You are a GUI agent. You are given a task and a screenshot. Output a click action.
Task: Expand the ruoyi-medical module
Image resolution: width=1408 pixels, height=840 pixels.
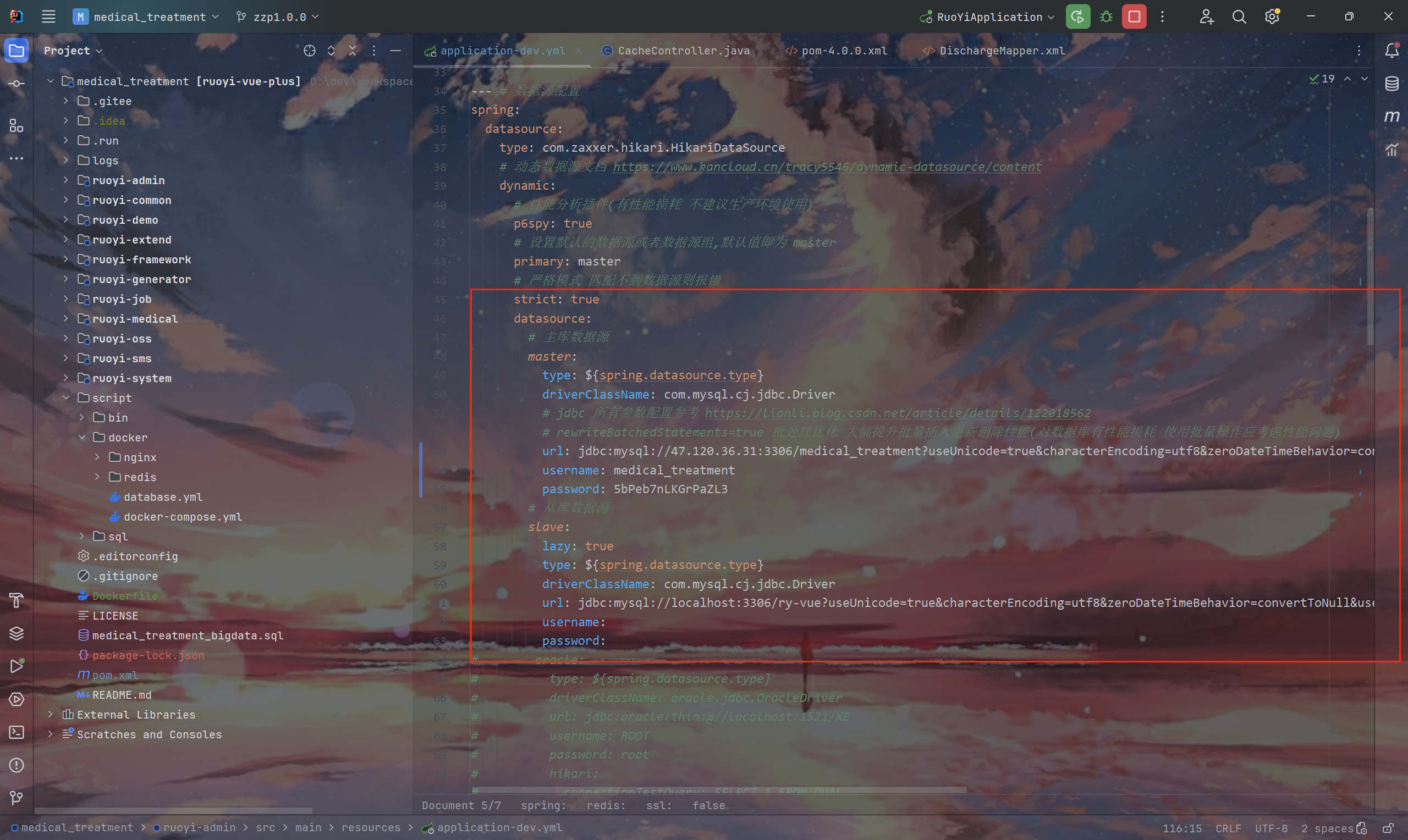coord(65,319)
